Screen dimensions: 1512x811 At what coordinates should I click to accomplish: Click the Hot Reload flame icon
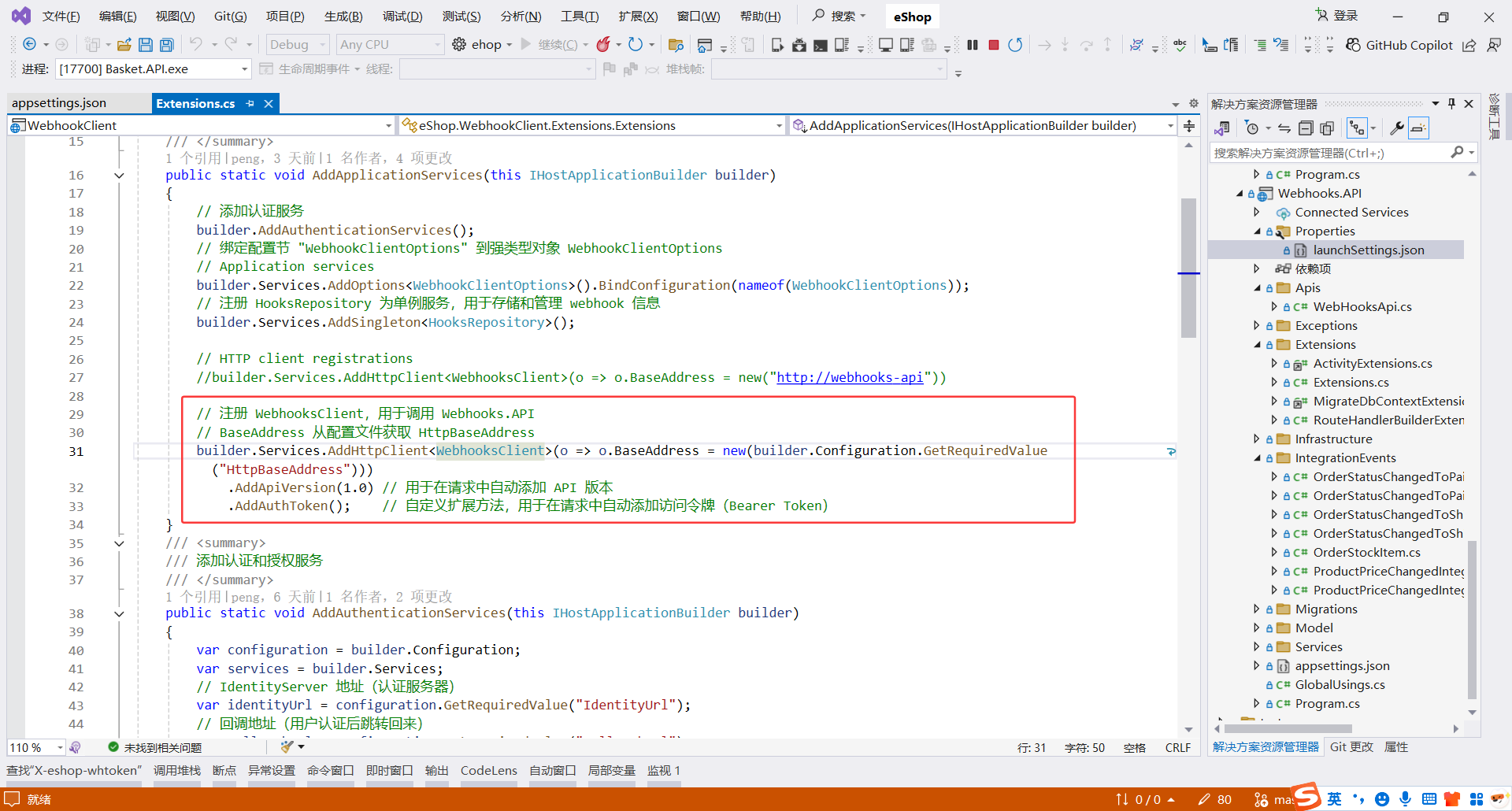pyautogui.click(x=603, y=45)
